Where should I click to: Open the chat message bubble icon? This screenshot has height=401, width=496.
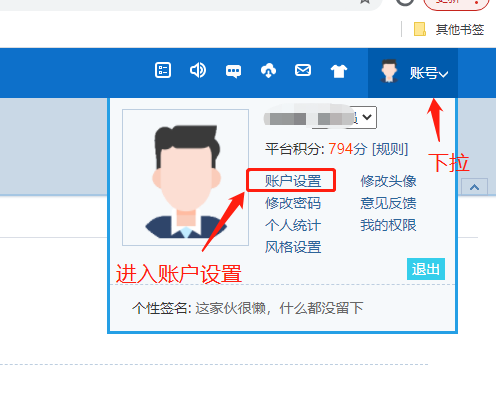coord(233,71)
